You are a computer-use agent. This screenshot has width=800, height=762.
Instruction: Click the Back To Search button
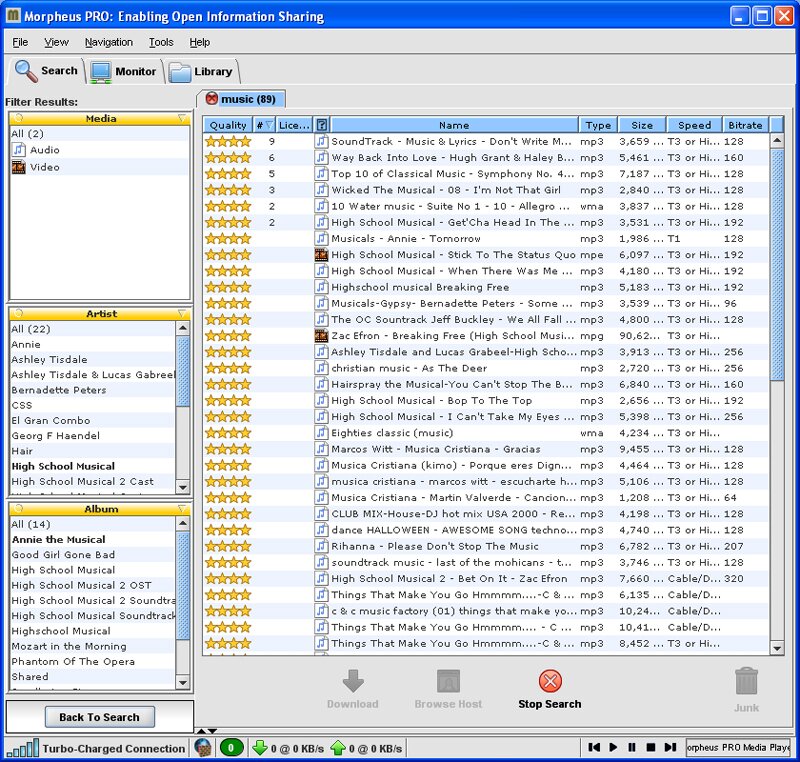(x=99, y=717)
